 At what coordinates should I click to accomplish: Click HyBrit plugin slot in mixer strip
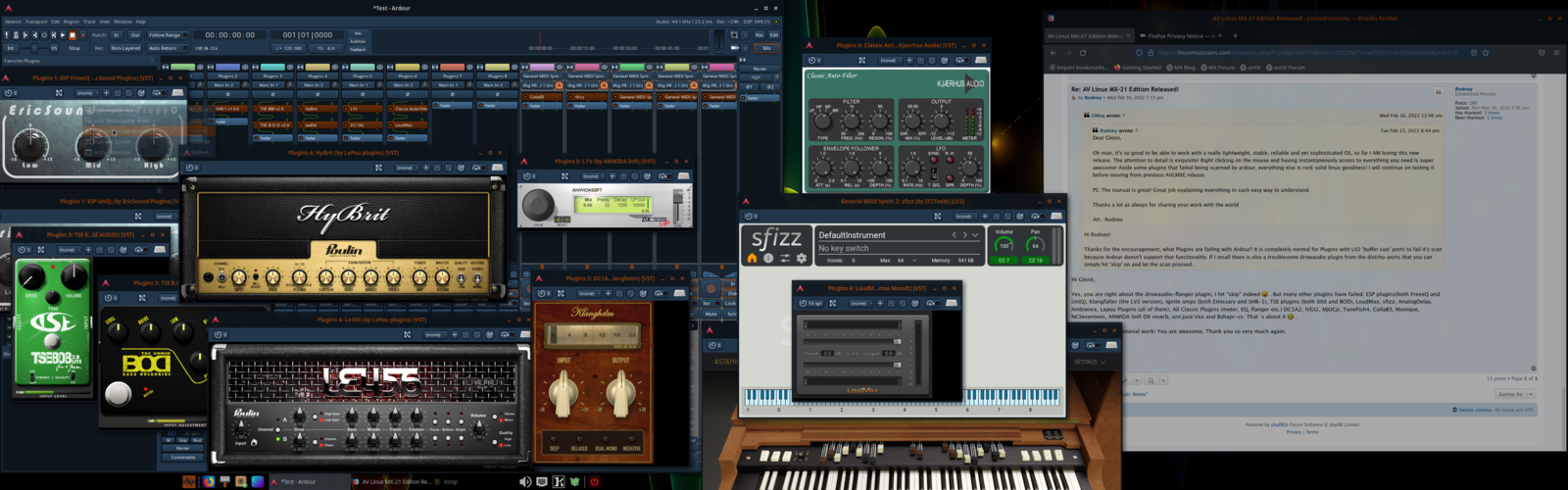[x=318, y=109]
